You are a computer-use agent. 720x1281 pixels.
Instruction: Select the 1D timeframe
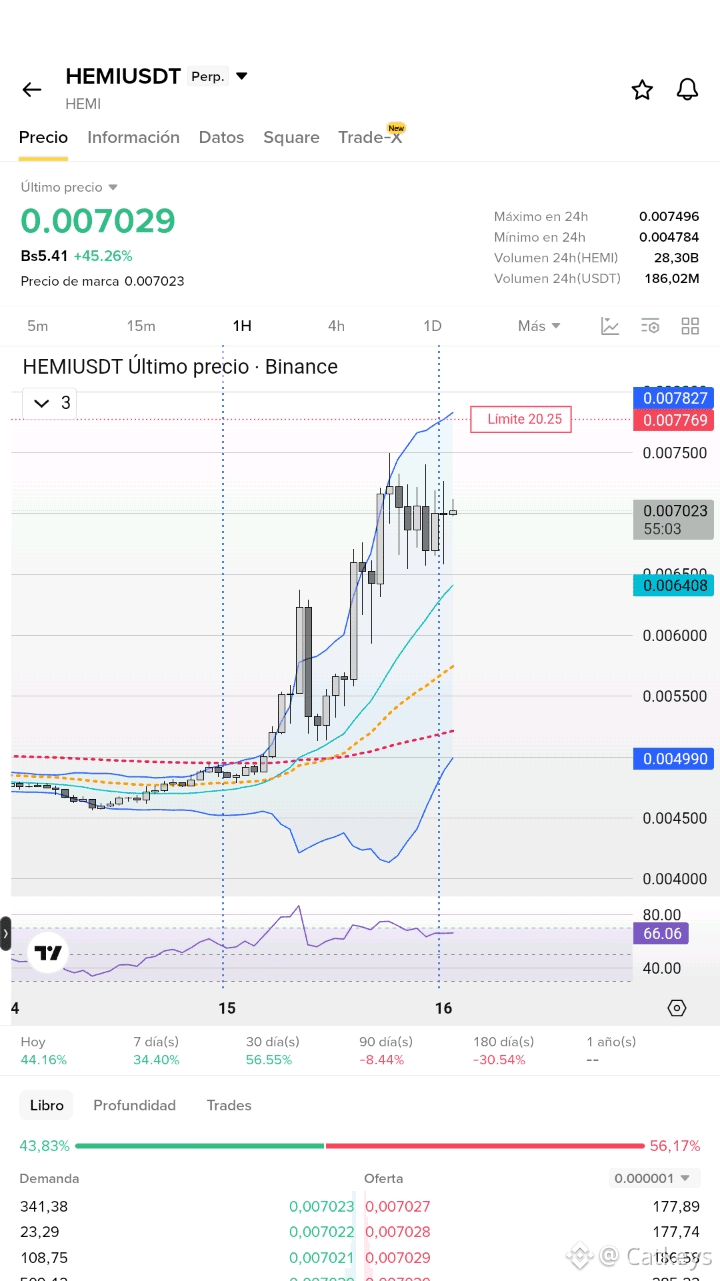[x=432, y=326]
